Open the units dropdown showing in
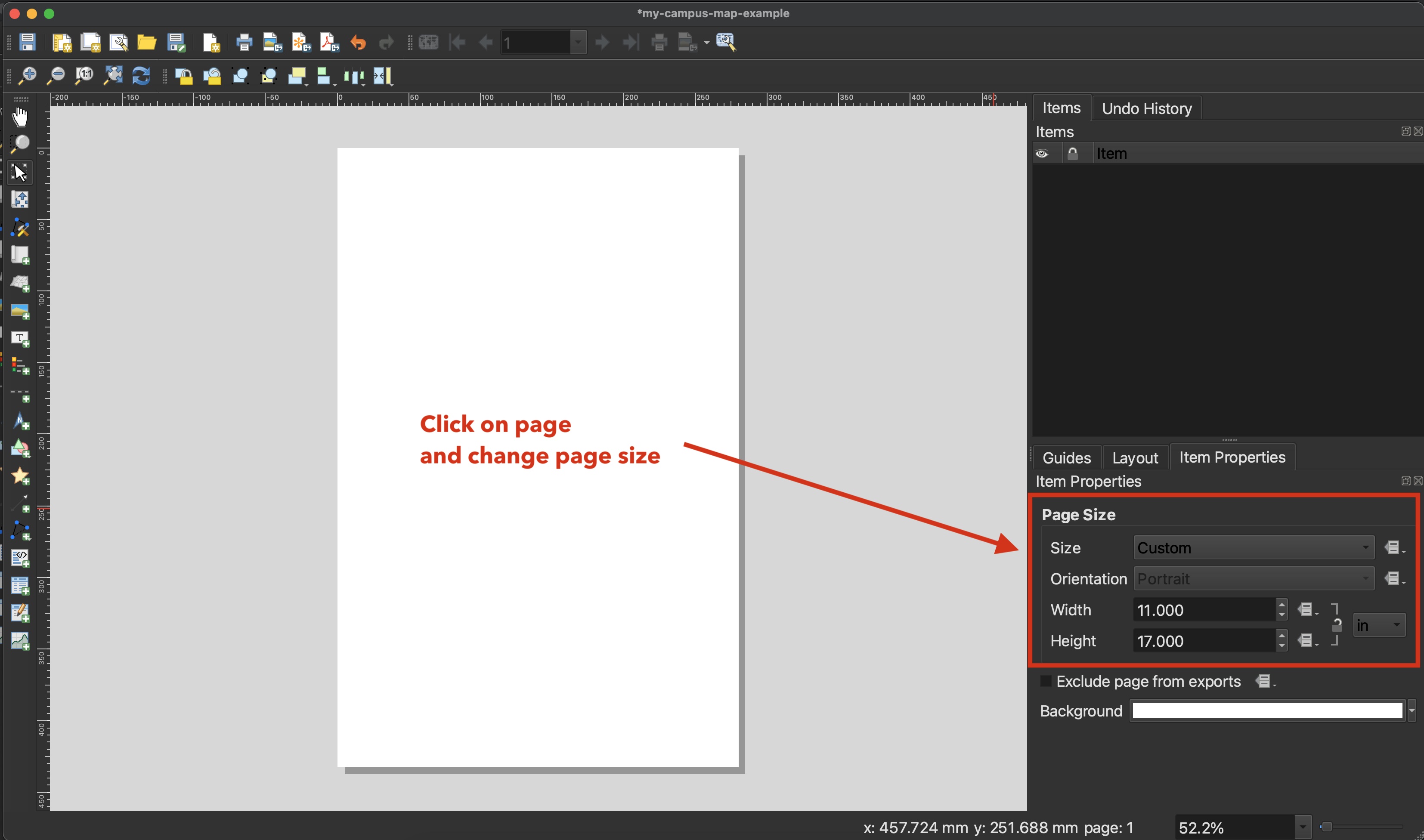Image resolution: width=1424 pixels, height=840 pixels. click(x=1379, y=625)
